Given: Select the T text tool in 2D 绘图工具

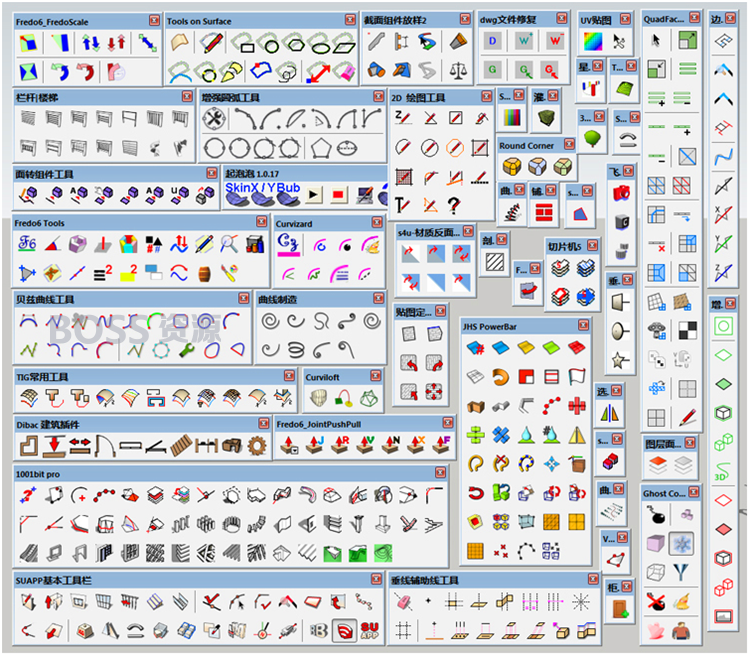Looking at the screenshot, I should [x=402, y=205].
